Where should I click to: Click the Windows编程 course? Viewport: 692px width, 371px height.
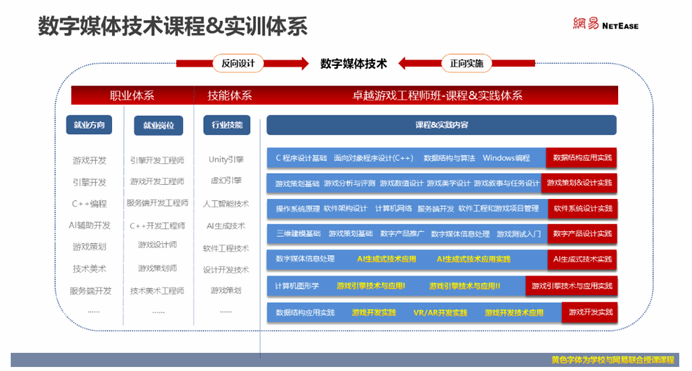[x=506, y=158]
